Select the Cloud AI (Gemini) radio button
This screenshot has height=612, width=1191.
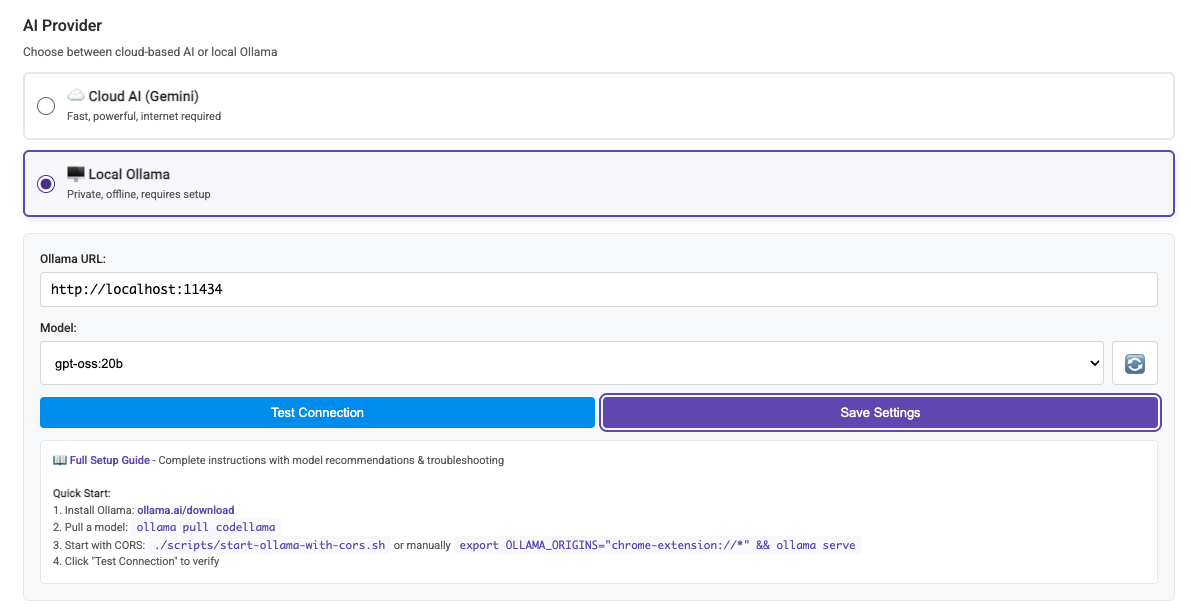point(45,105)
